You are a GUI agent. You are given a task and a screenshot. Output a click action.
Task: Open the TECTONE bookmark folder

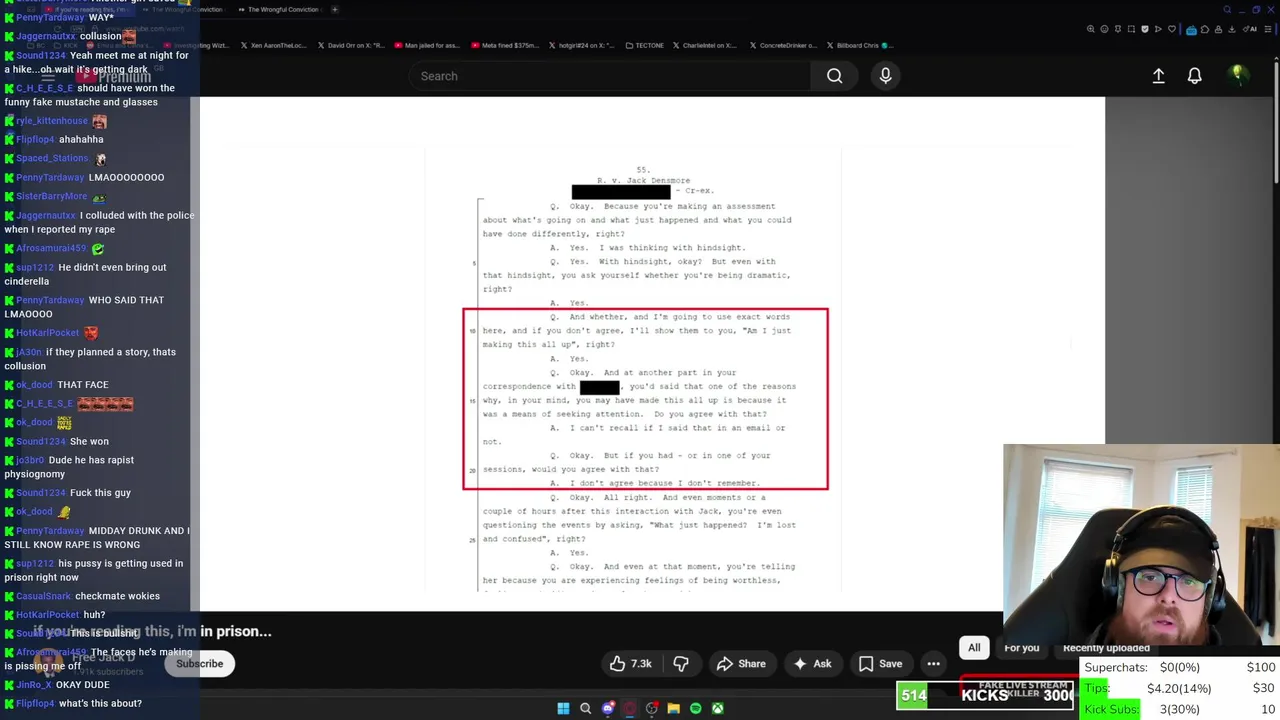(643, 45)
